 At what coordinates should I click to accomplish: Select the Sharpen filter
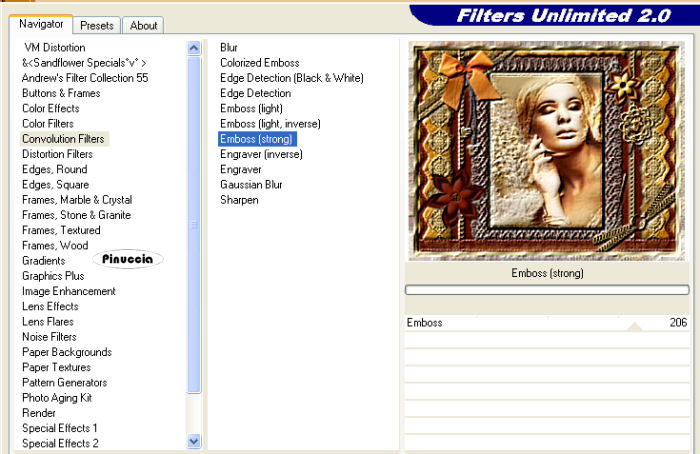tap(239, 200)
